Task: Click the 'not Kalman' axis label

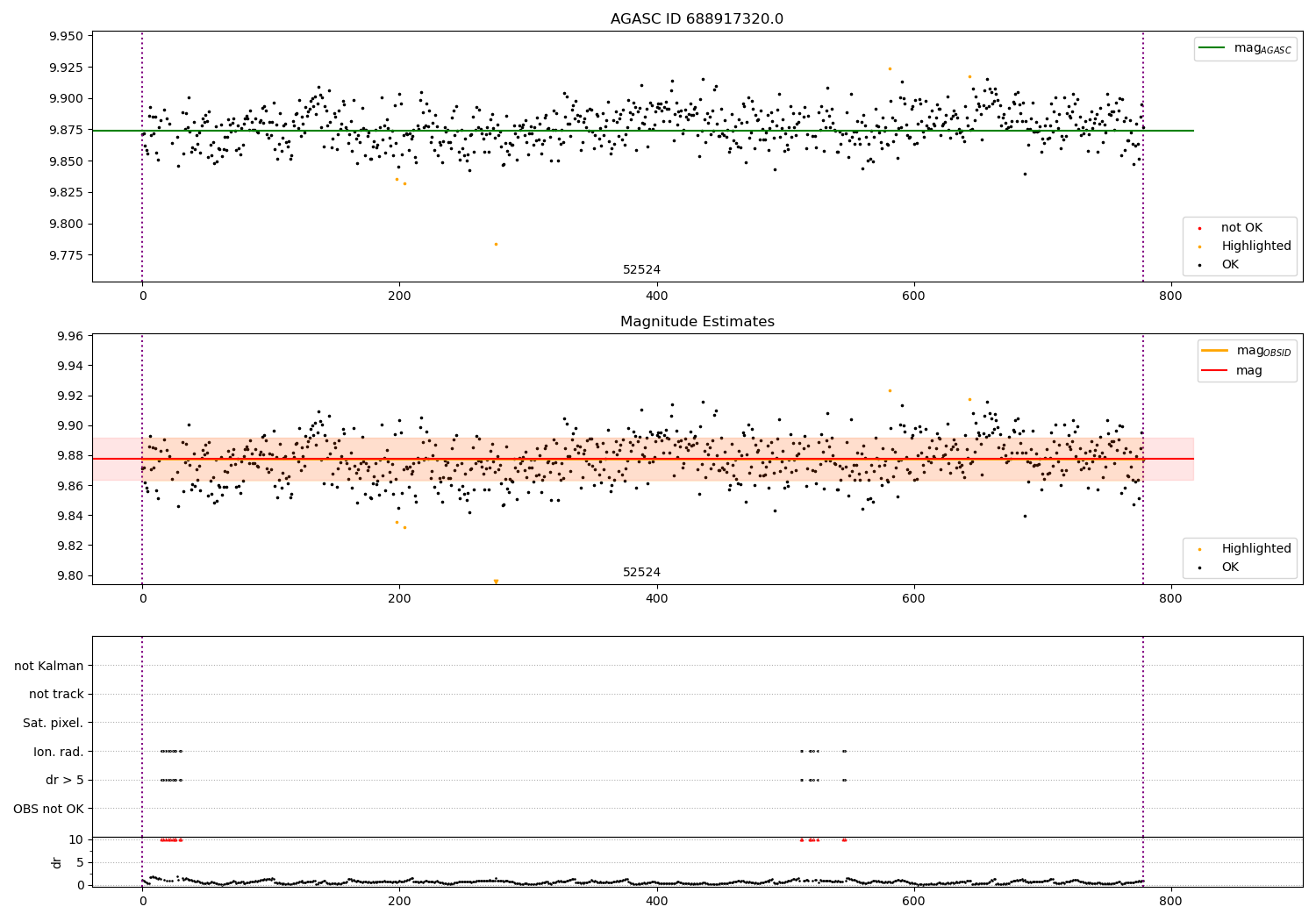Action: (49, 666)
